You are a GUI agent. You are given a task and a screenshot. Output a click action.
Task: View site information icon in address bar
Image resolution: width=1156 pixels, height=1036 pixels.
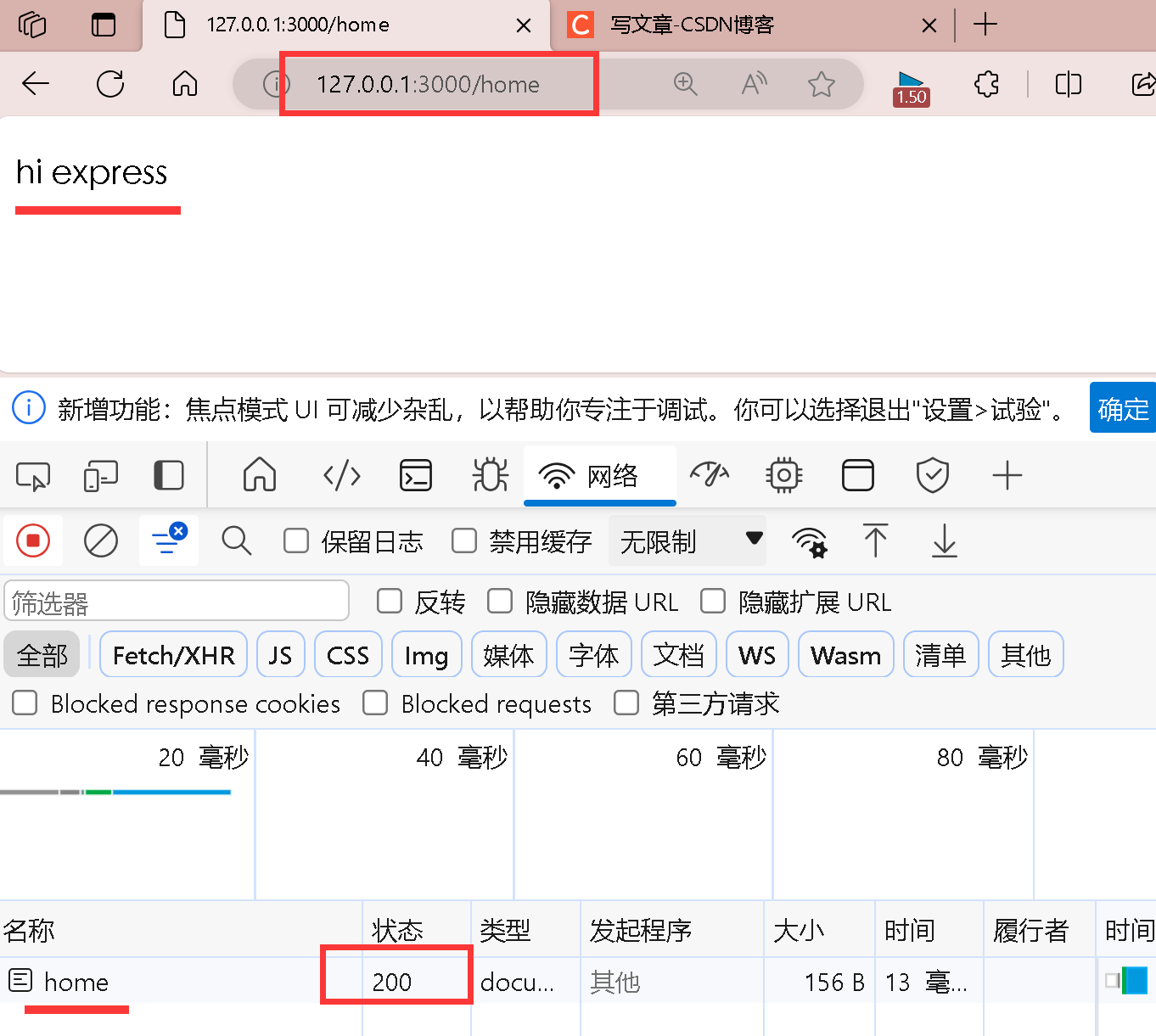[x=276, y=84]
